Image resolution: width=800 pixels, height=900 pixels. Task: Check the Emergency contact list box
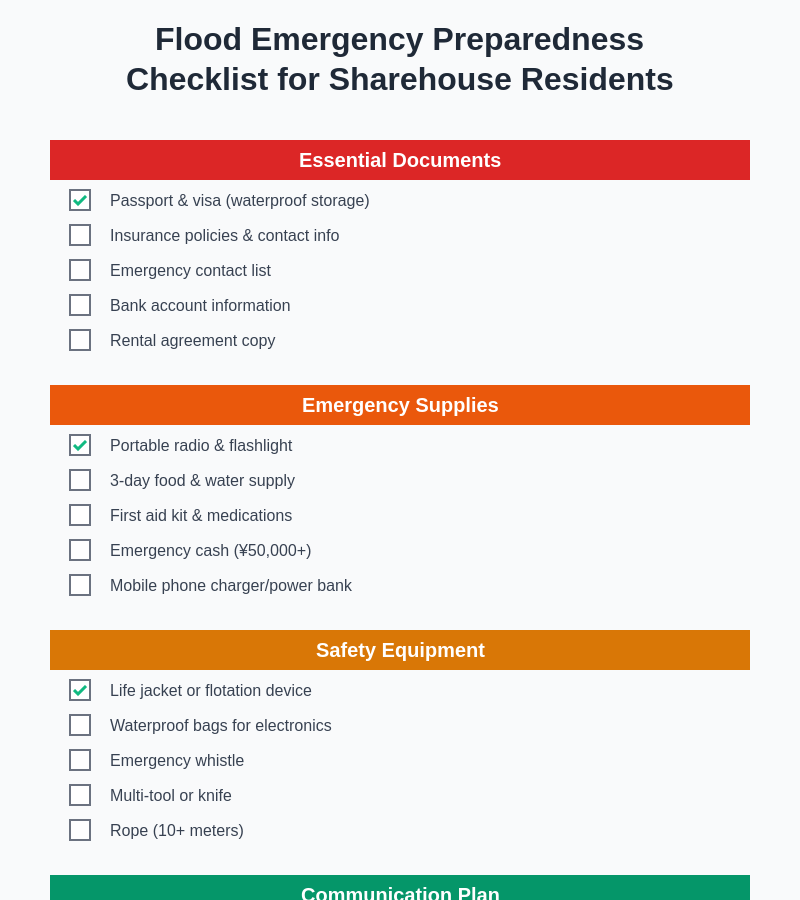pos(80,270)
